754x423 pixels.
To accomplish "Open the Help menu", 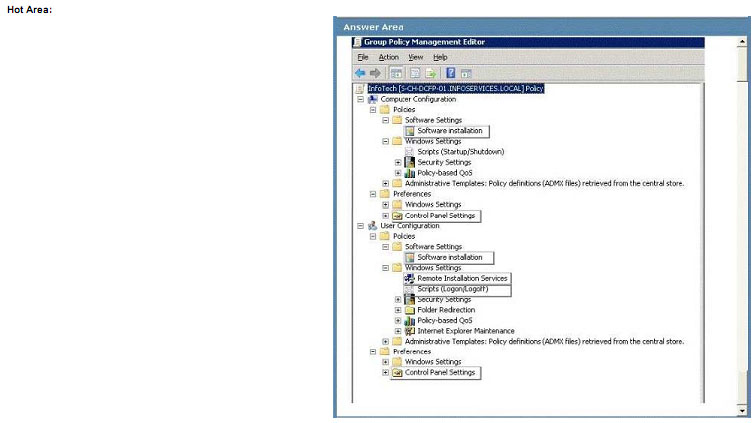I will pos(440,57).
